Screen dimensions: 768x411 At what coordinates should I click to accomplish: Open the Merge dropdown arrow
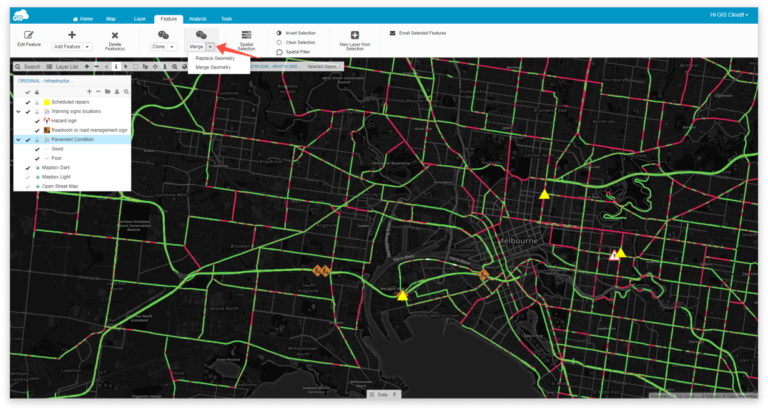210,47
